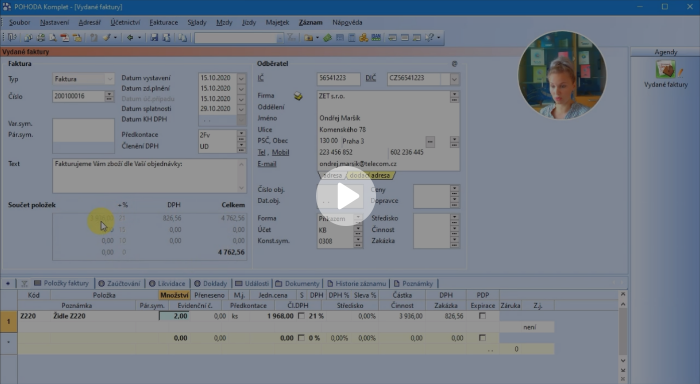
Task: Click into the toolbar search field
Action: (x=237, y=38)
